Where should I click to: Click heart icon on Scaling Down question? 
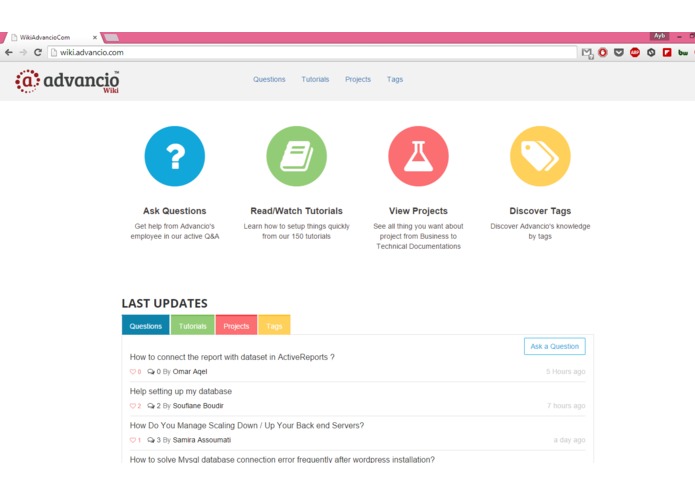click(133, 440)
